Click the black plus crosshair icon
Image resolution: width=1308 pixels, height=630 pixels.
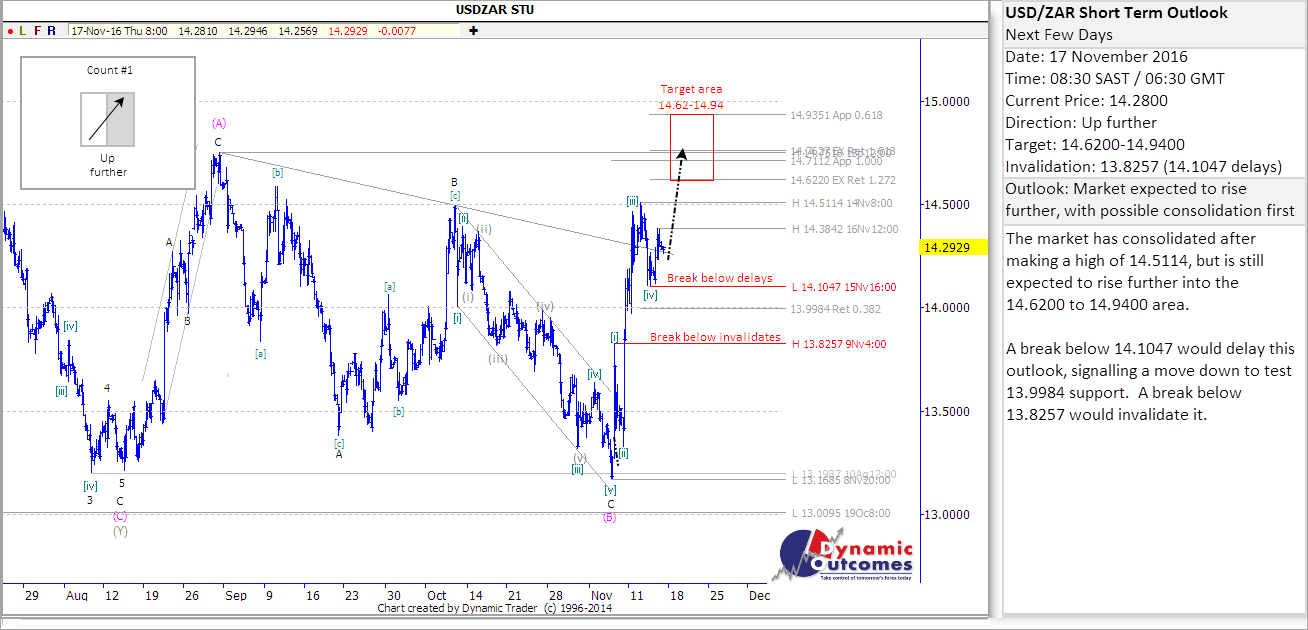click(473, 30)
